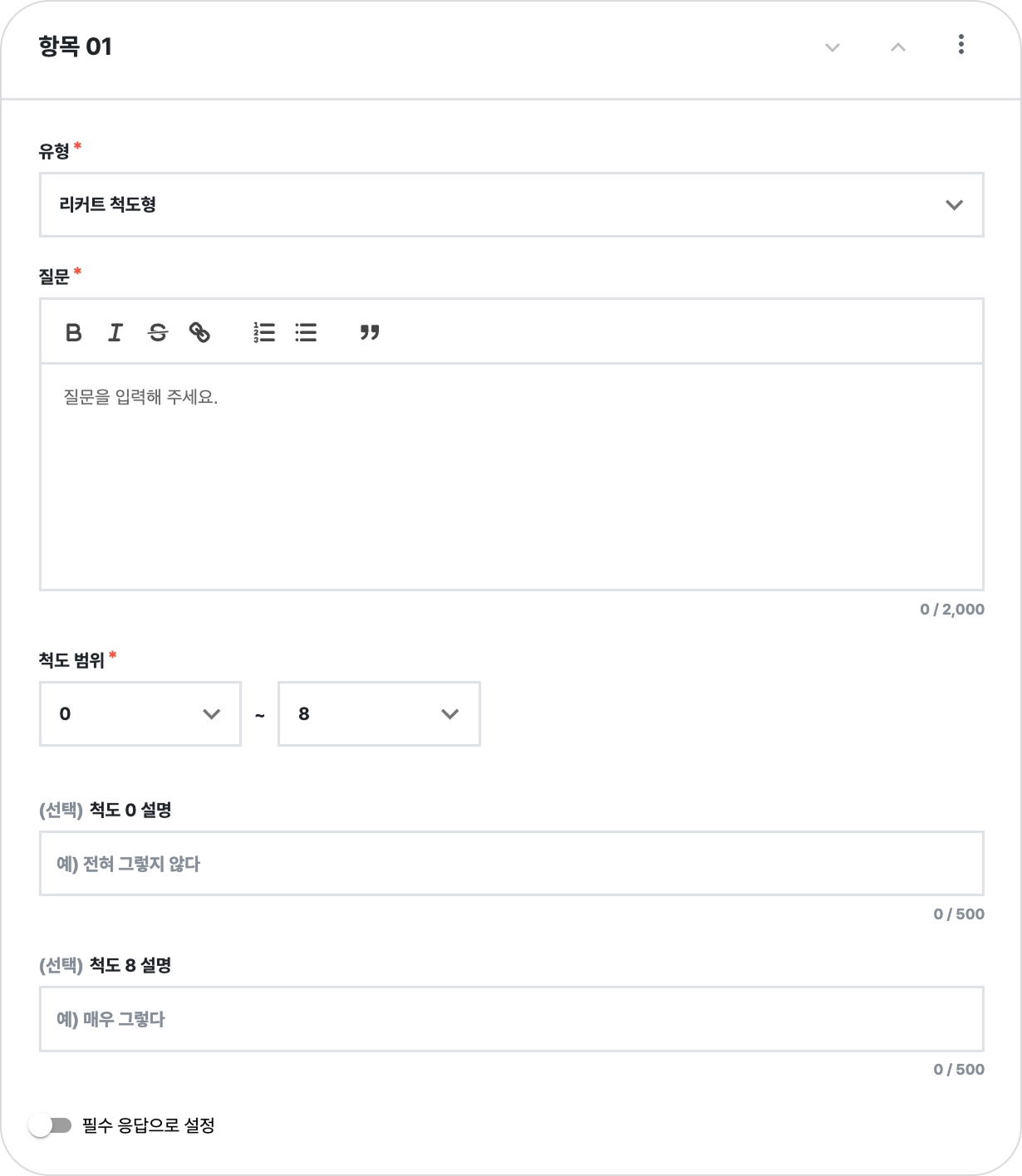Focus the 척도 8 설명 input field
Image resolution: width=1022 pixels, height=1176 pixels.
[x=511, y=1018]
